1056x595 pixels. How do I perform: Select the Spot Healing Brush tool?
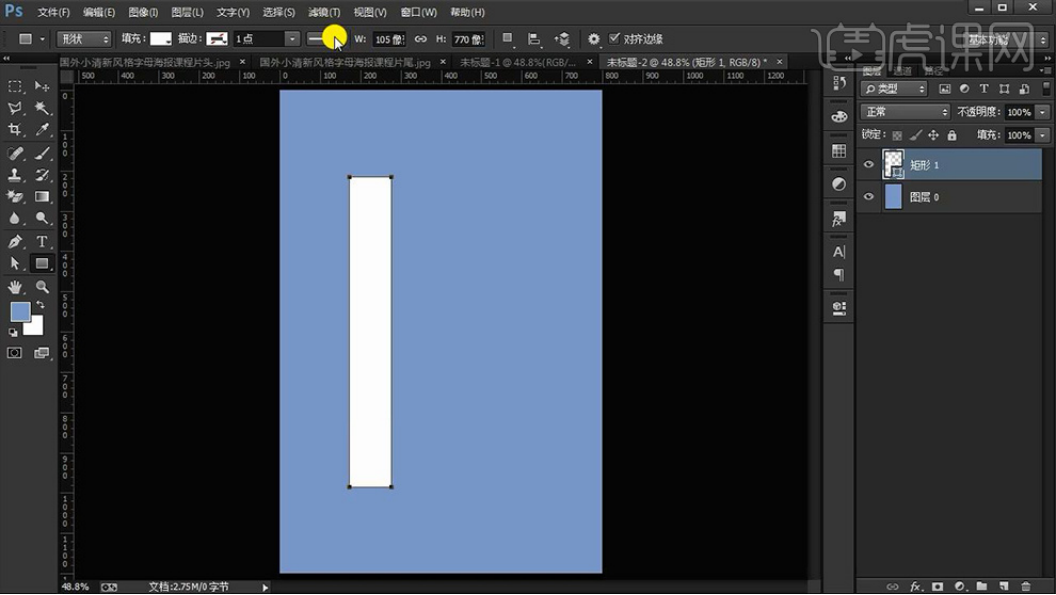click(15, 154)
